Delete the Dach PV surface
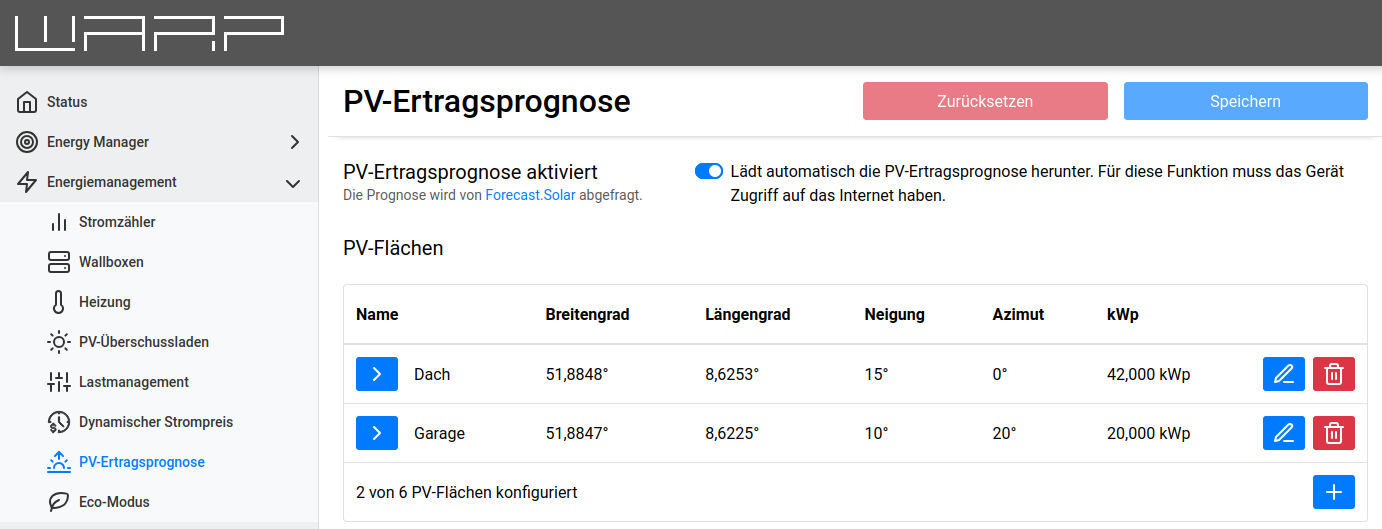This screenshot has height=529, width=1382. [1333, 375]
